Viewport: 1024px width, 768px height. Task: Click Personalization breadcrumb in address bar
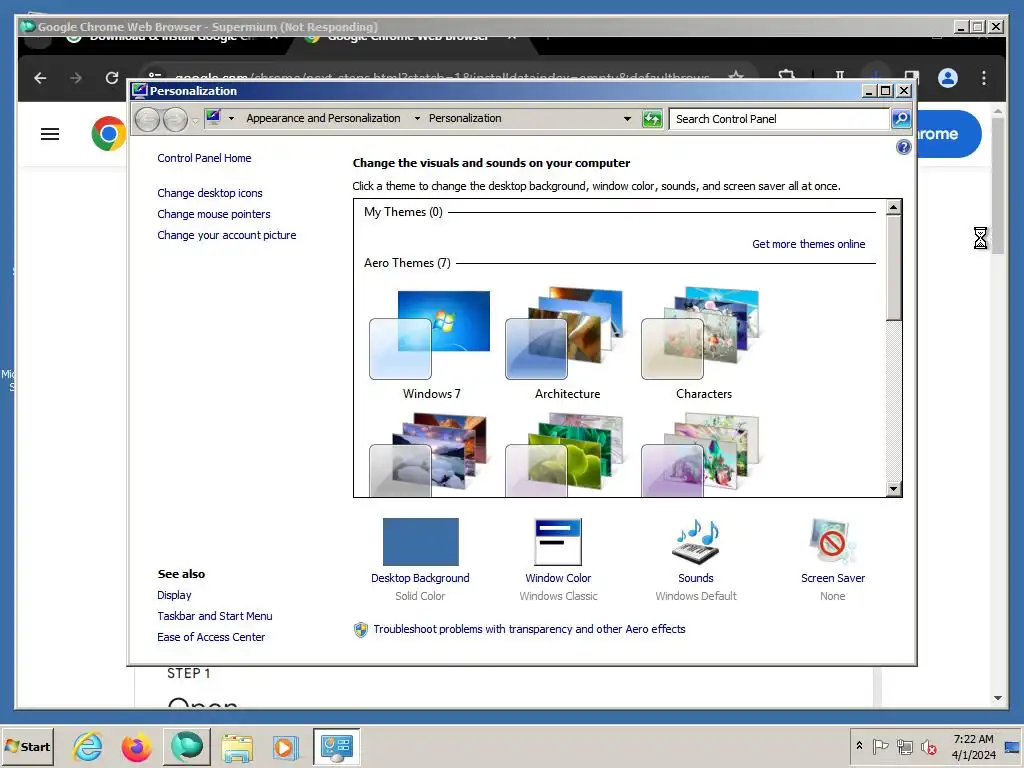465,118
